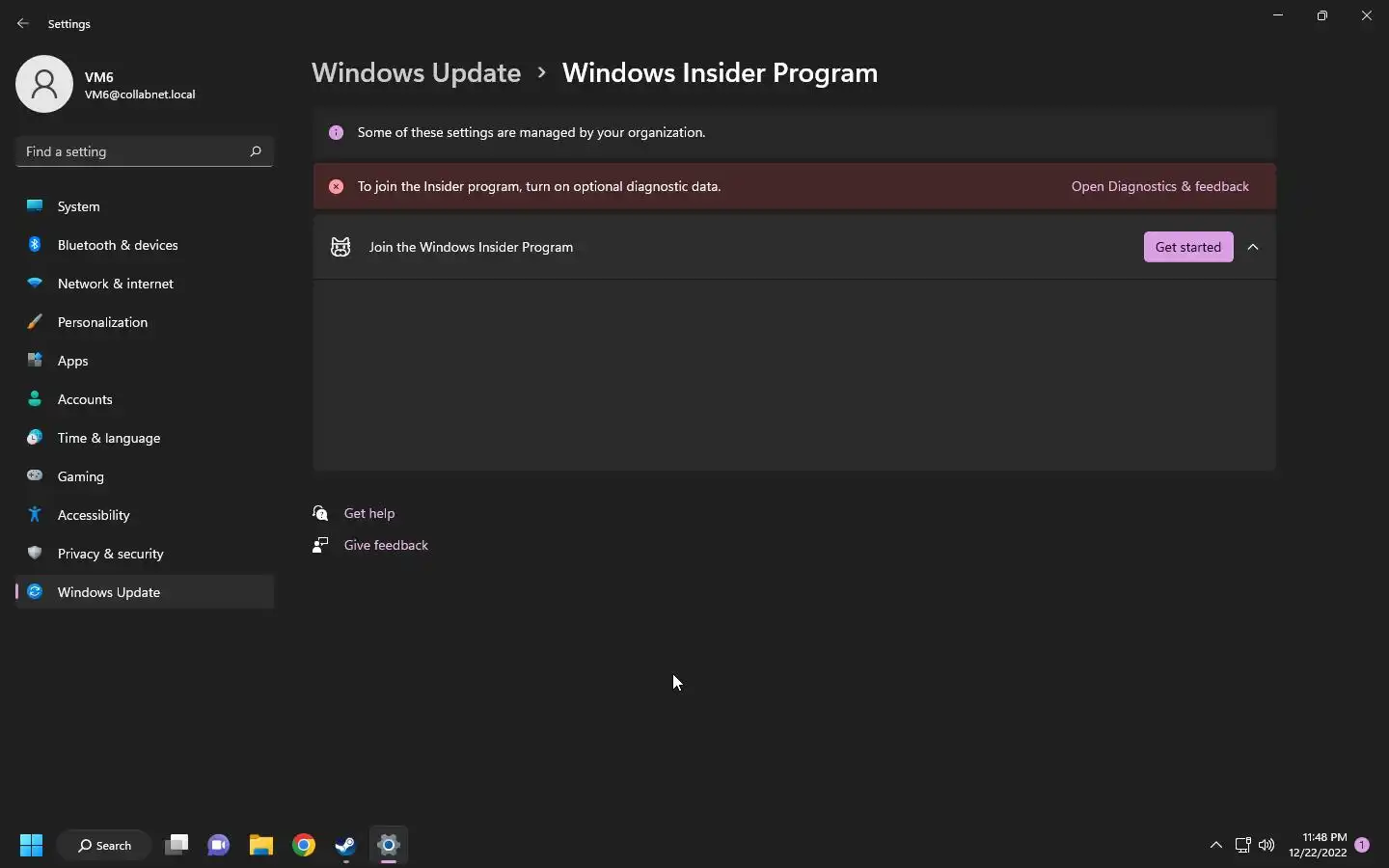Open network status tray icon

[x=1243, y=846]
